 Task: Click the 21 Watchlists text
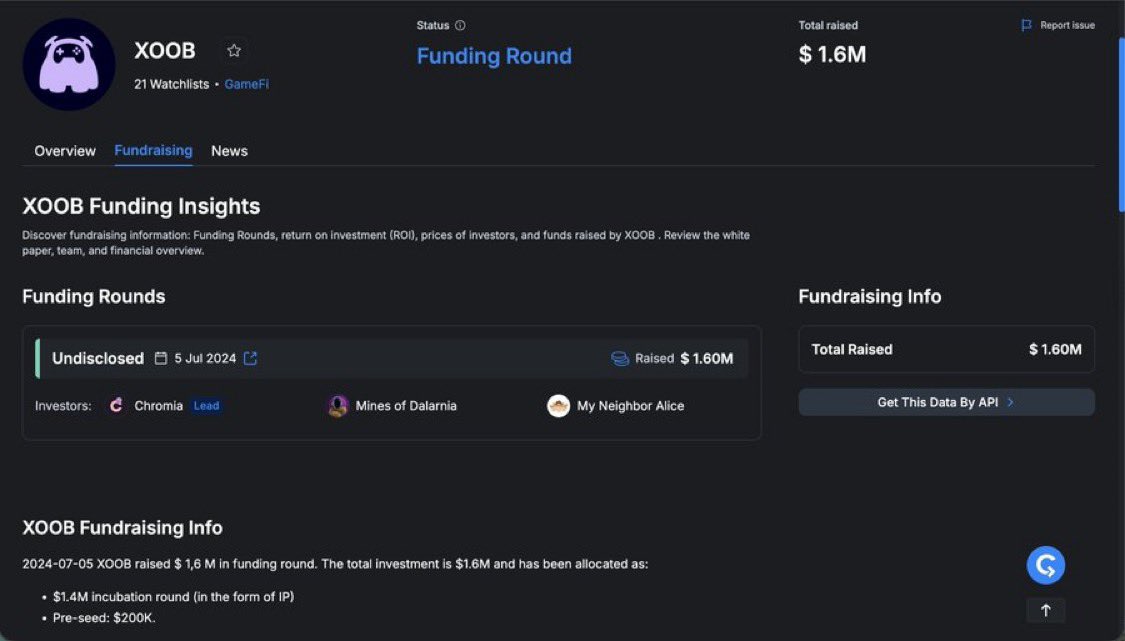171,84
